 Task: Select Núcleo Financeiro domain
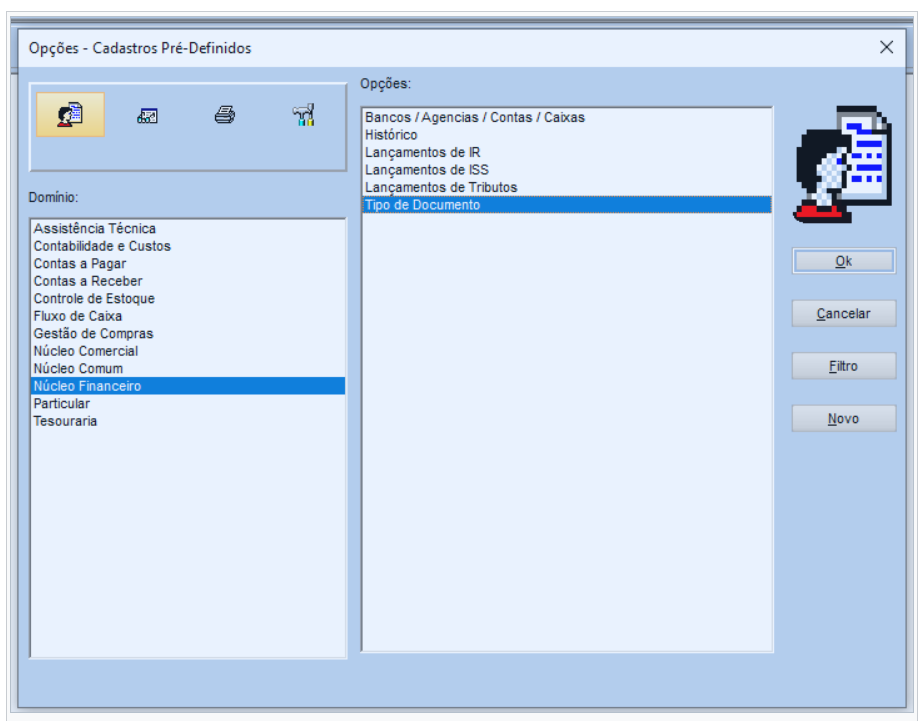click(x=187, y=386)
